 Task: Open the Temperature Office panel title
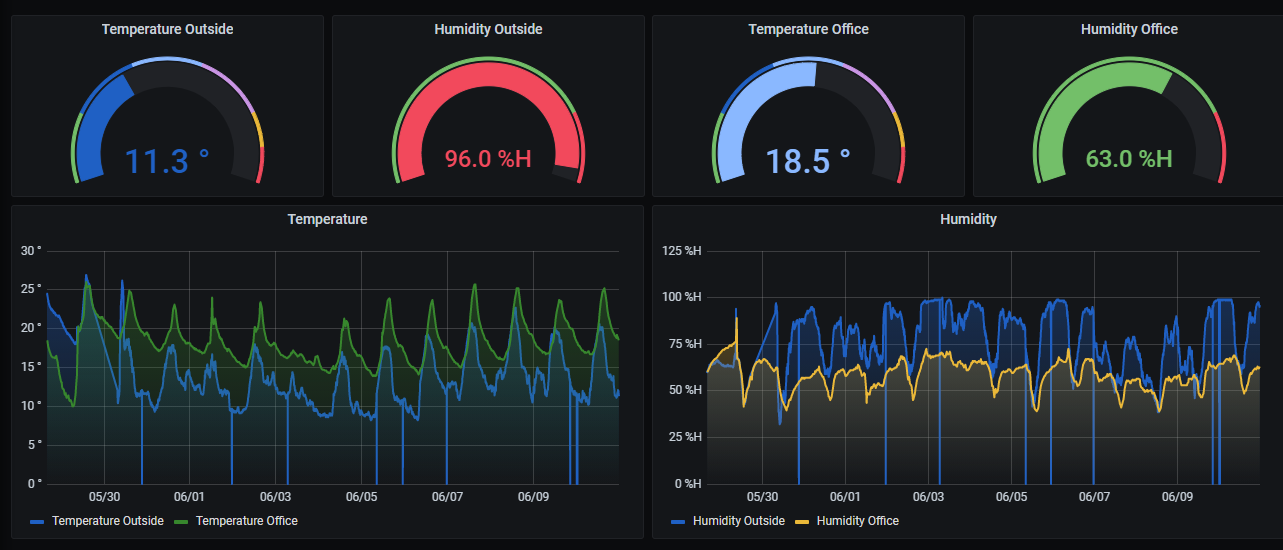click(808, 29)
